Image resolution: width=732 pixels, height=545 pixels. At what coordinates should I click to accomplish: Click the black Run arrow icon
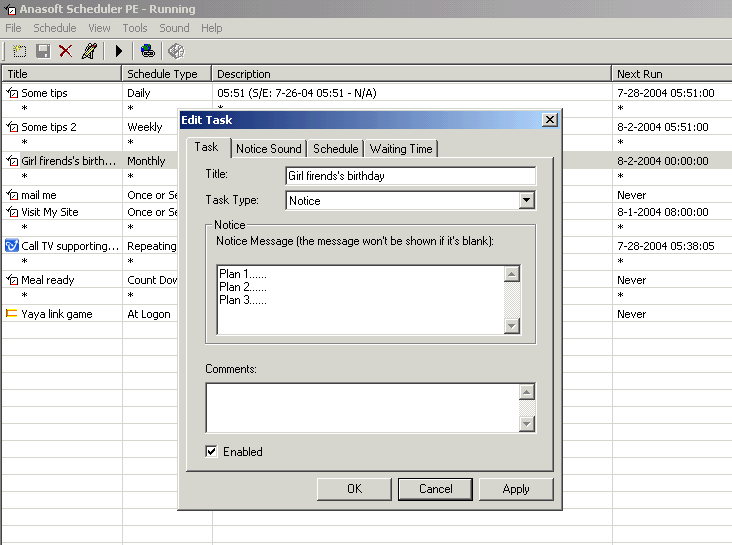coord(119,51)
